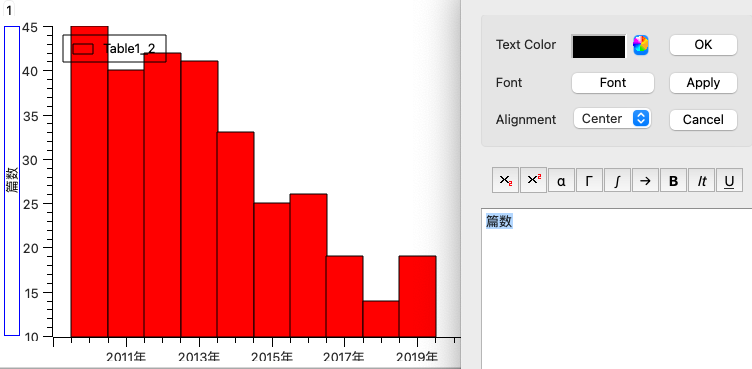Click the Apply button
This screenshot has height=369, width=752.
703,83
